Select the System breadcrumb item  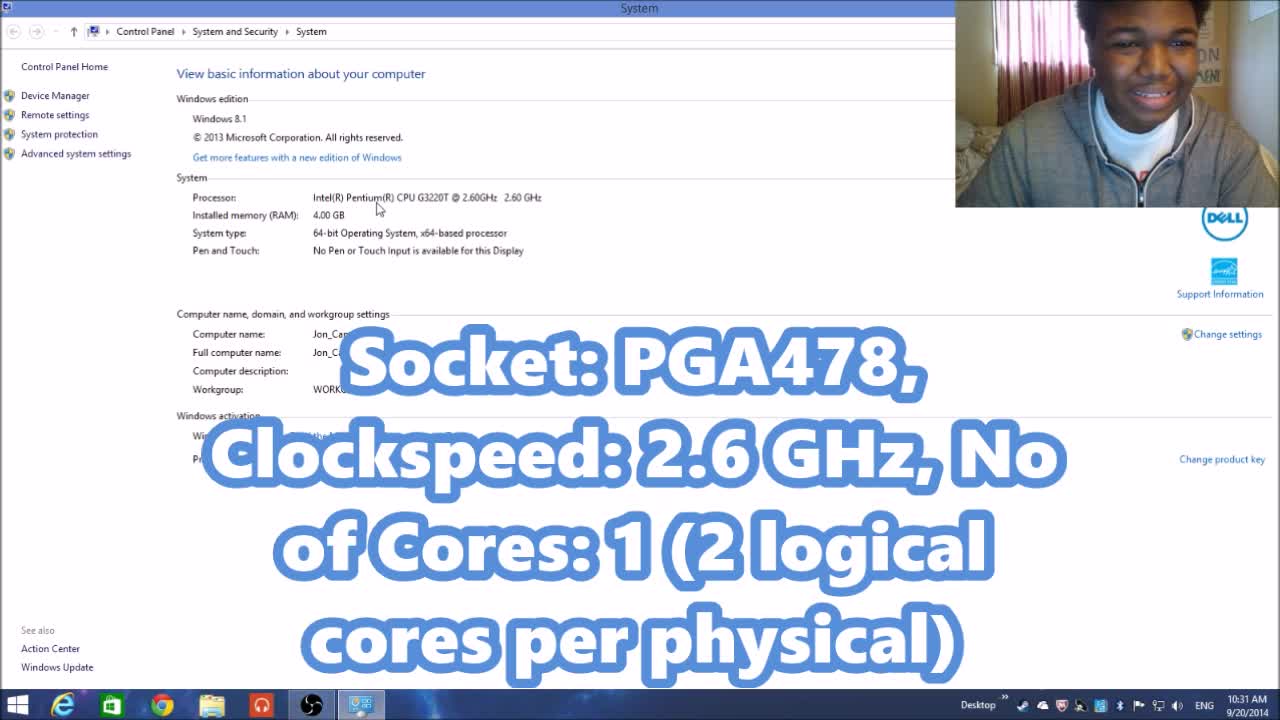click(x=311, y=32)
